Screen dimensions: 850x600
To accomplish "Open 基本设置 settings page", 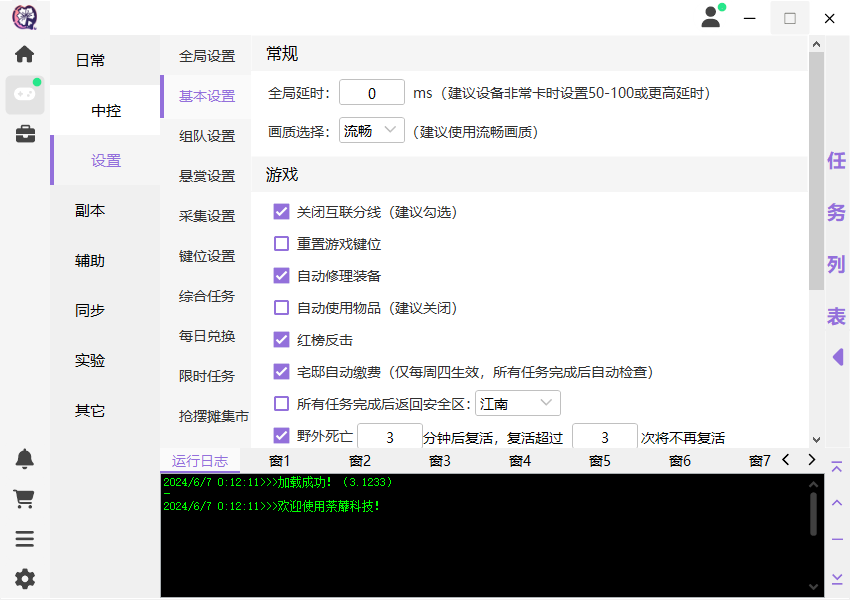I will (207, 96).
